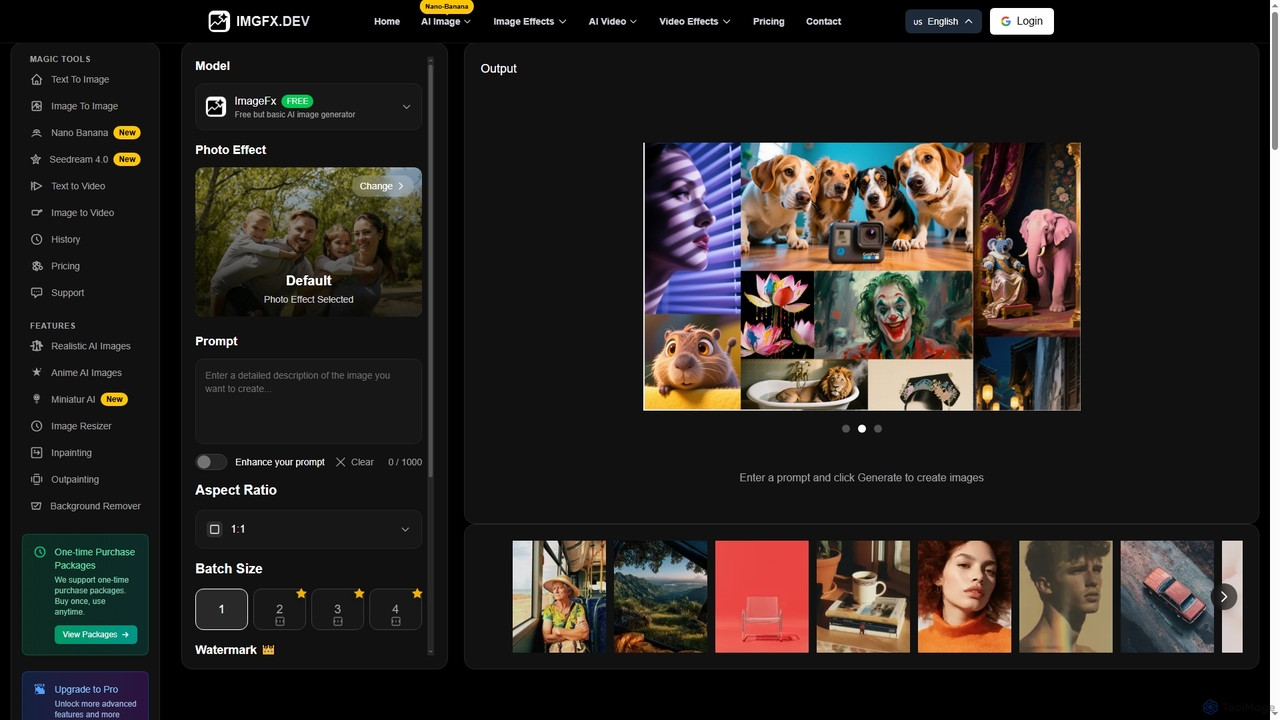Image resolution: width=1280 pixels, height=720 pixels.
Task: Open the Default photo effect preview
Action: click(308, 242)
